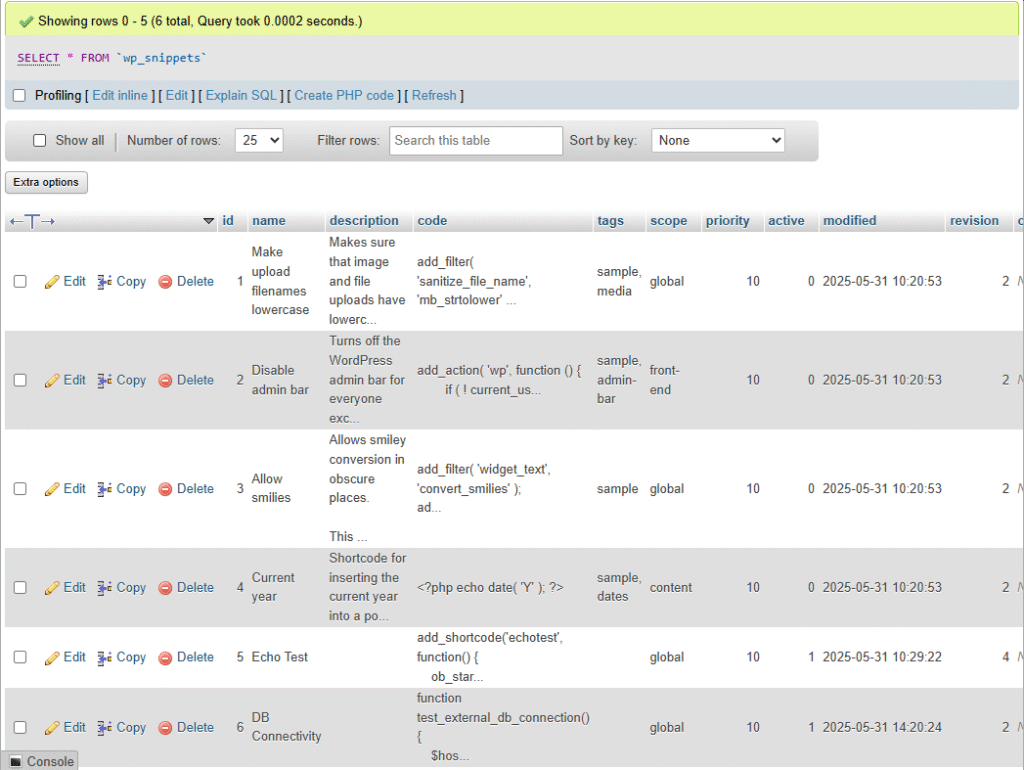Open the column options arrow in the table header
Image resolution: width=1024 pixels, height=770 pixels.
209,221
